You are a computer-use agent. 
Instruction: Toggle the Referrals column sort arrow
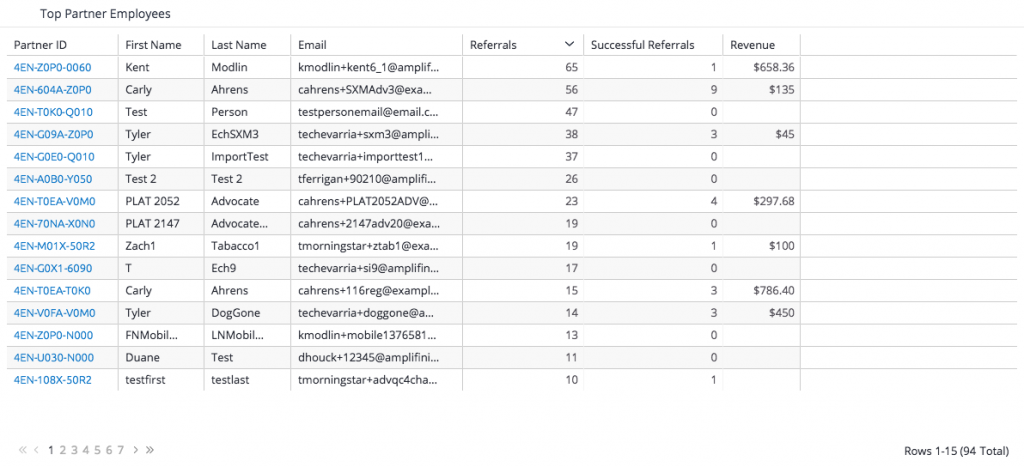569,45
